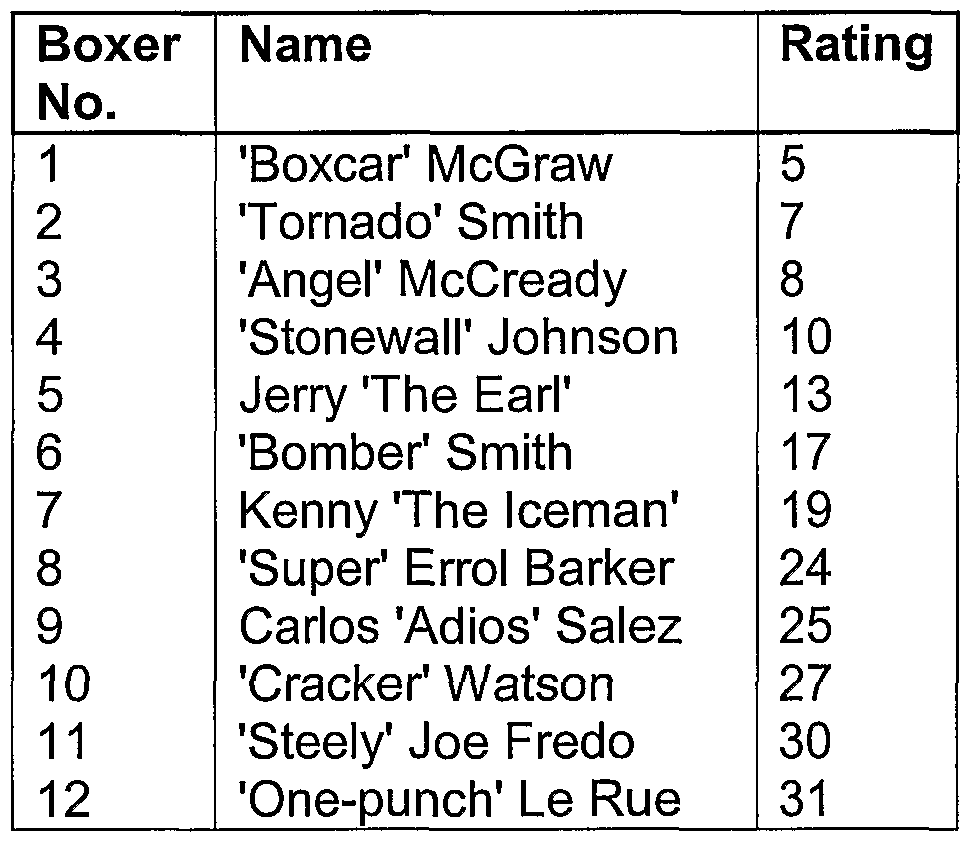Select the rating value 13
This screenshot has height=845, width=973.
pyautogui.click(x=805, y=396)
